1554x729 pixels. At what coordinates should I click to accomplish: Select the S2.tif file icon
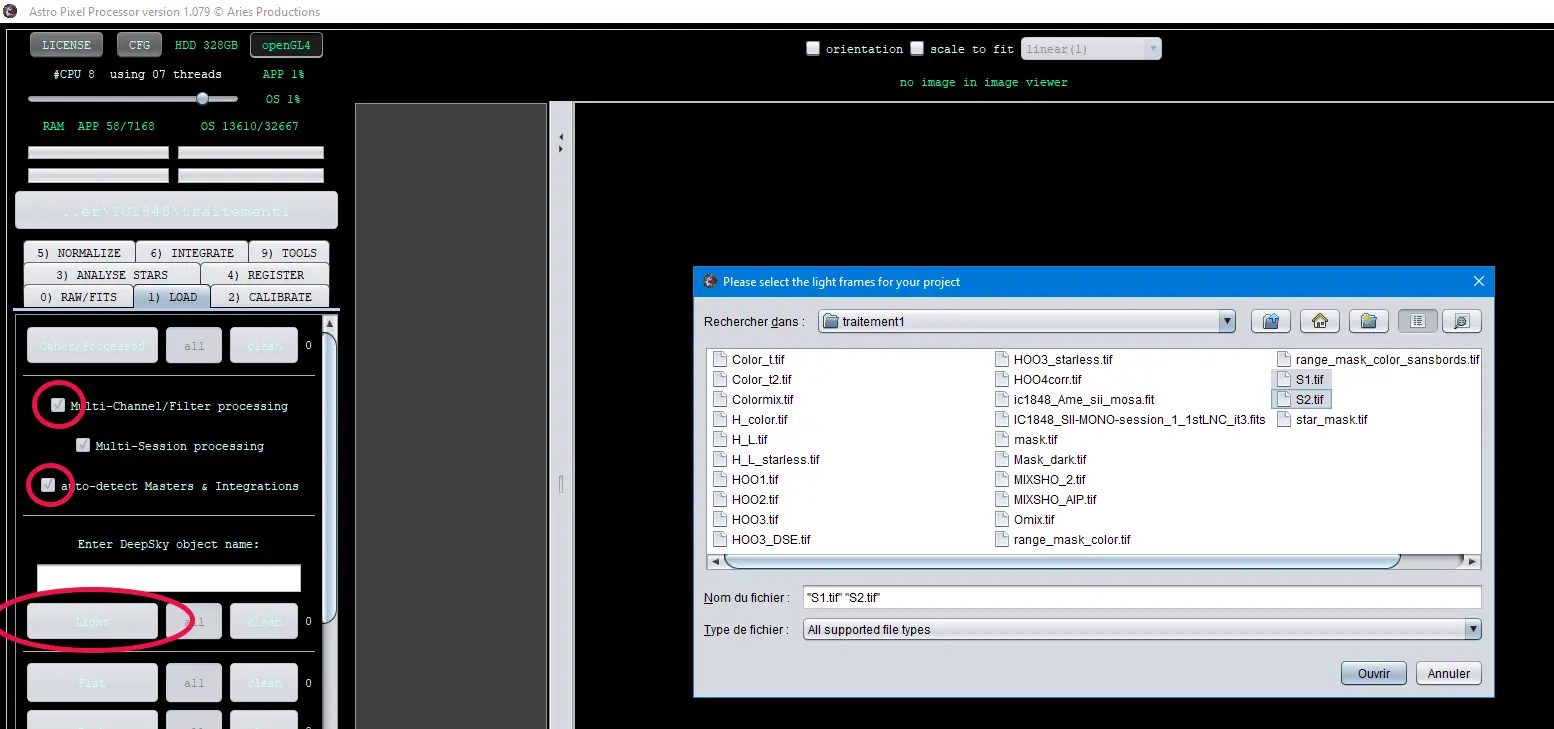[x=1284, y=400]
